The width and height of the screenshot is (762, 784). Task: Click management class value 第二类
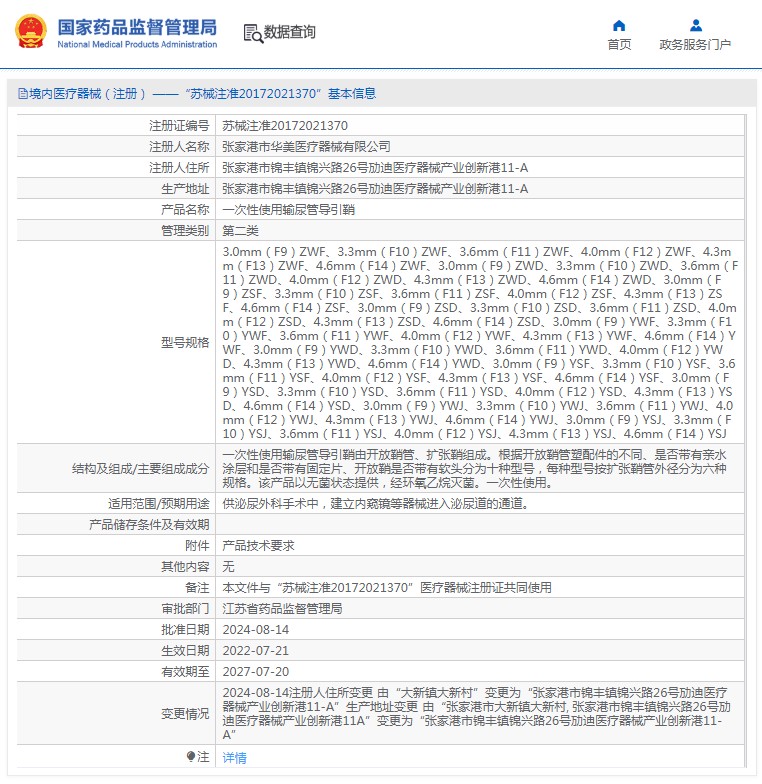(240, 230)
